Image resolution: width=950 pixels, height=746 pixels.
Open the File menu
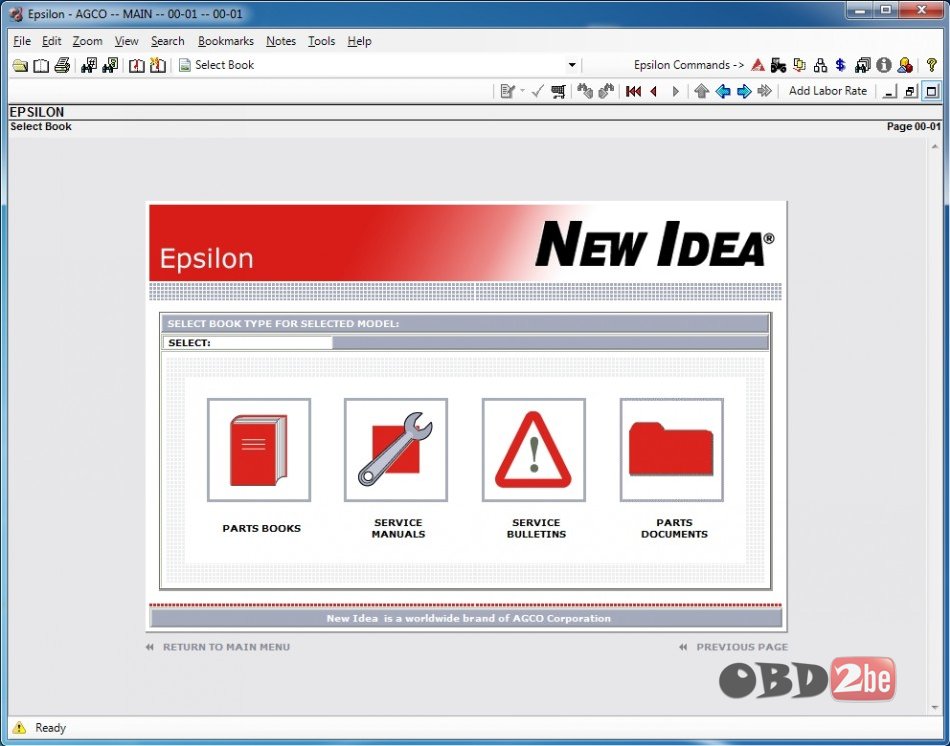[x=22, y=41]
